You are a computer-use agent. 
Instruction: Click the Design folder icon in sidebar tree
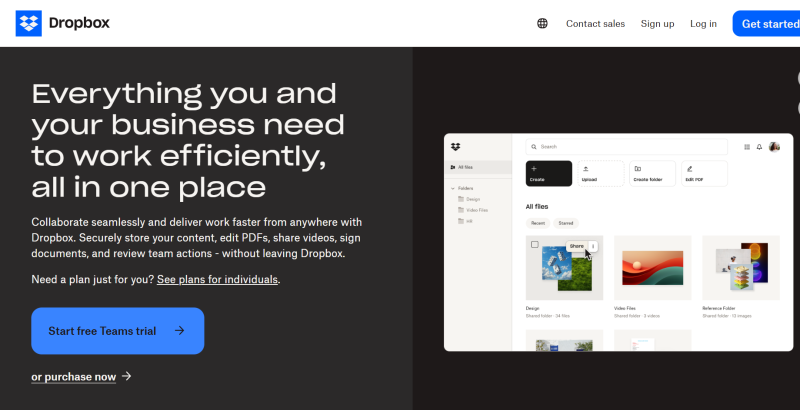coord(461,199)
